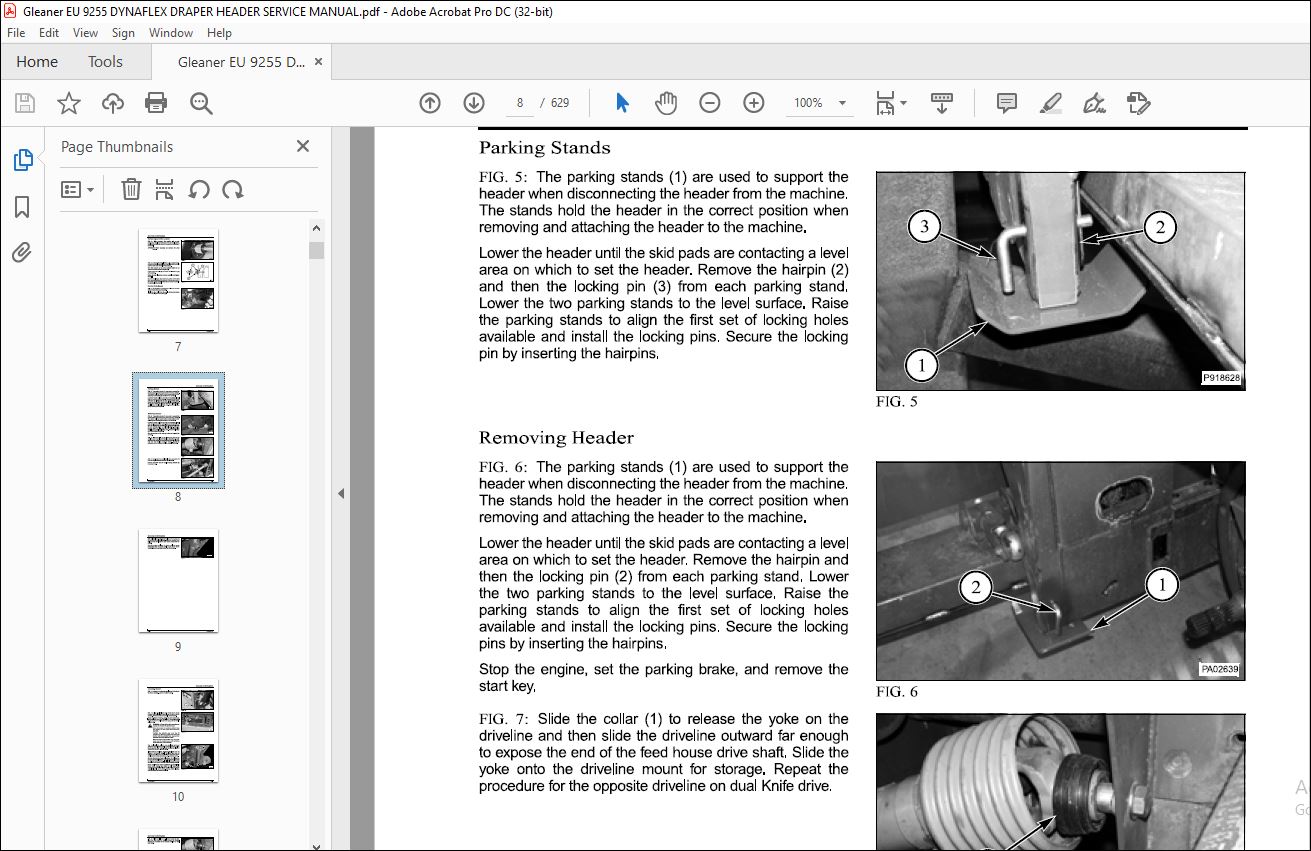
Task: Print the document with the printer icon
Action: [x=156, y=103]
